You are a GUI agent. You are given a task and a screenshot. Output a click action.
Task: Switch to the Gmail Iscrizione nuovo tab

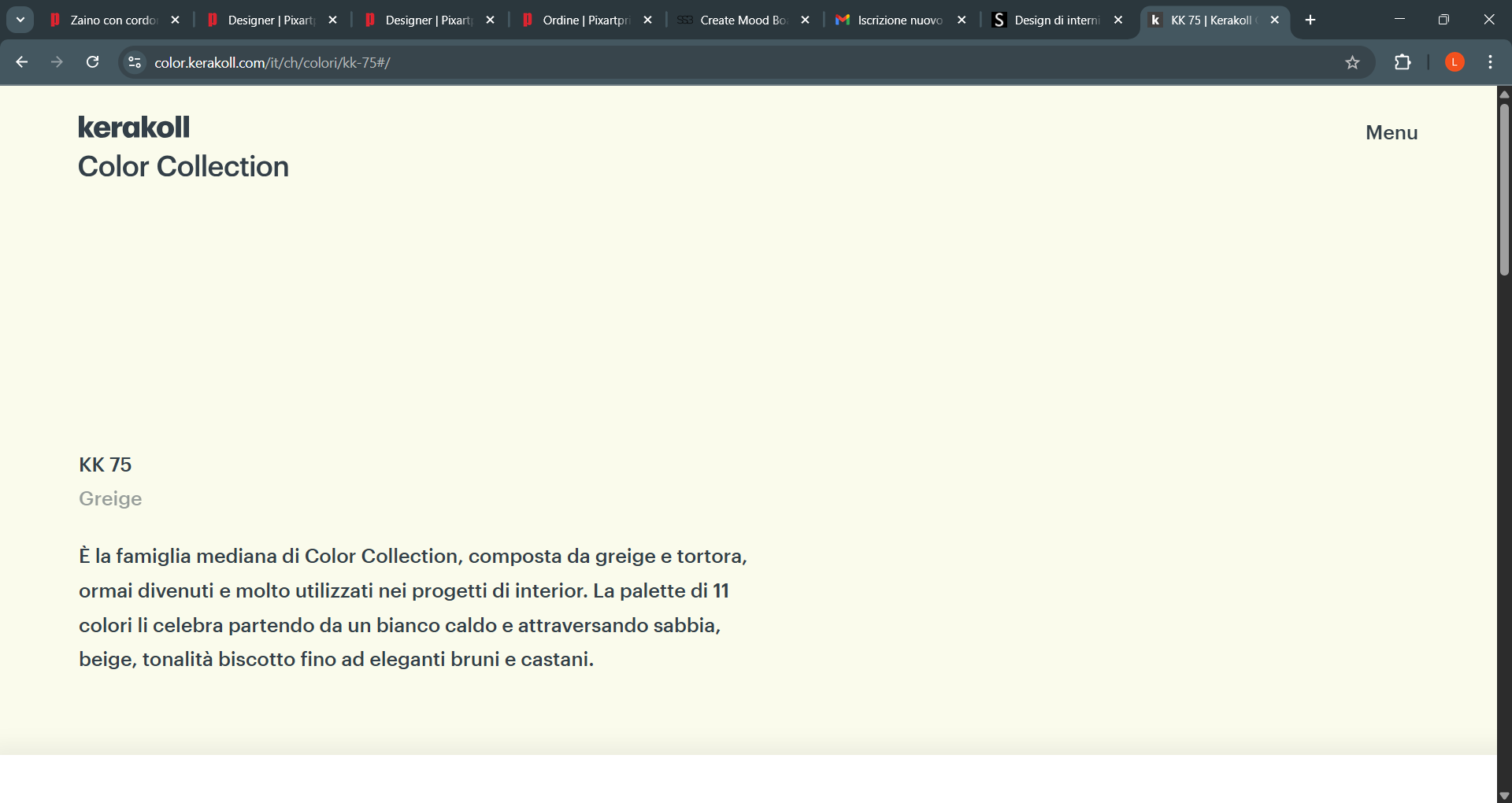click(899, 20)
